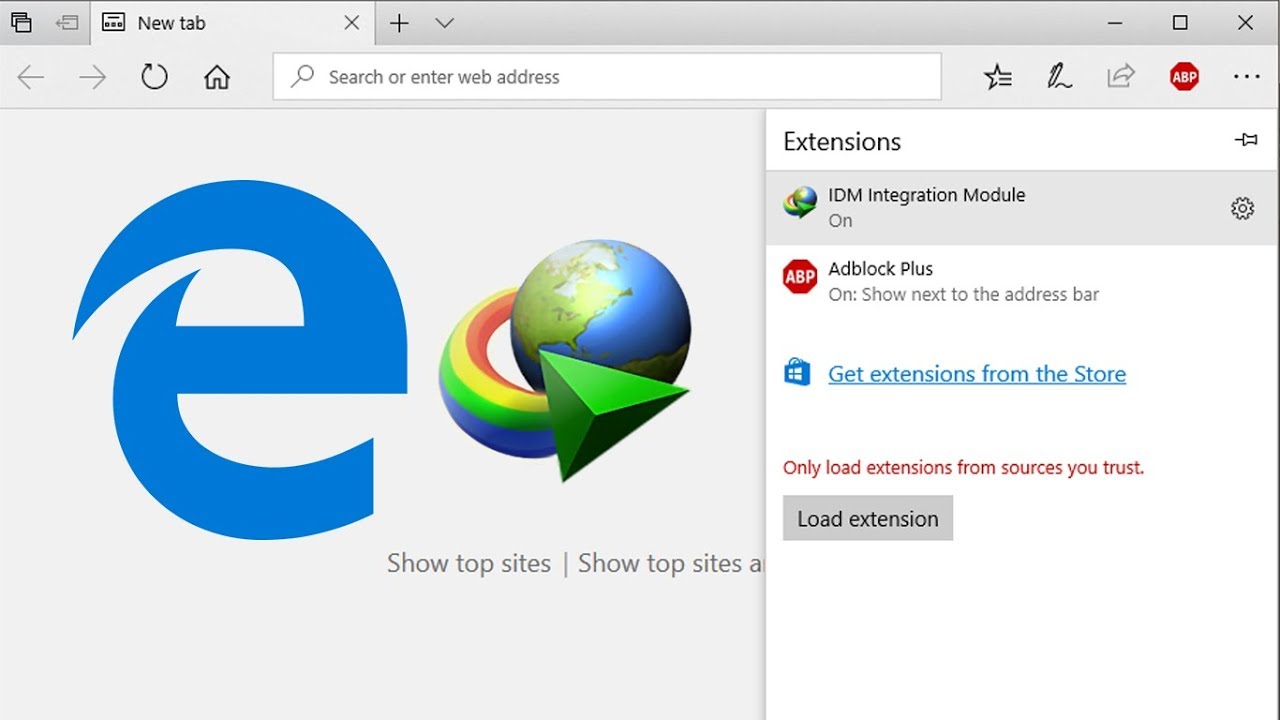Click the Store bag icon
The image size is (1280, 720).
pos(797,373)
